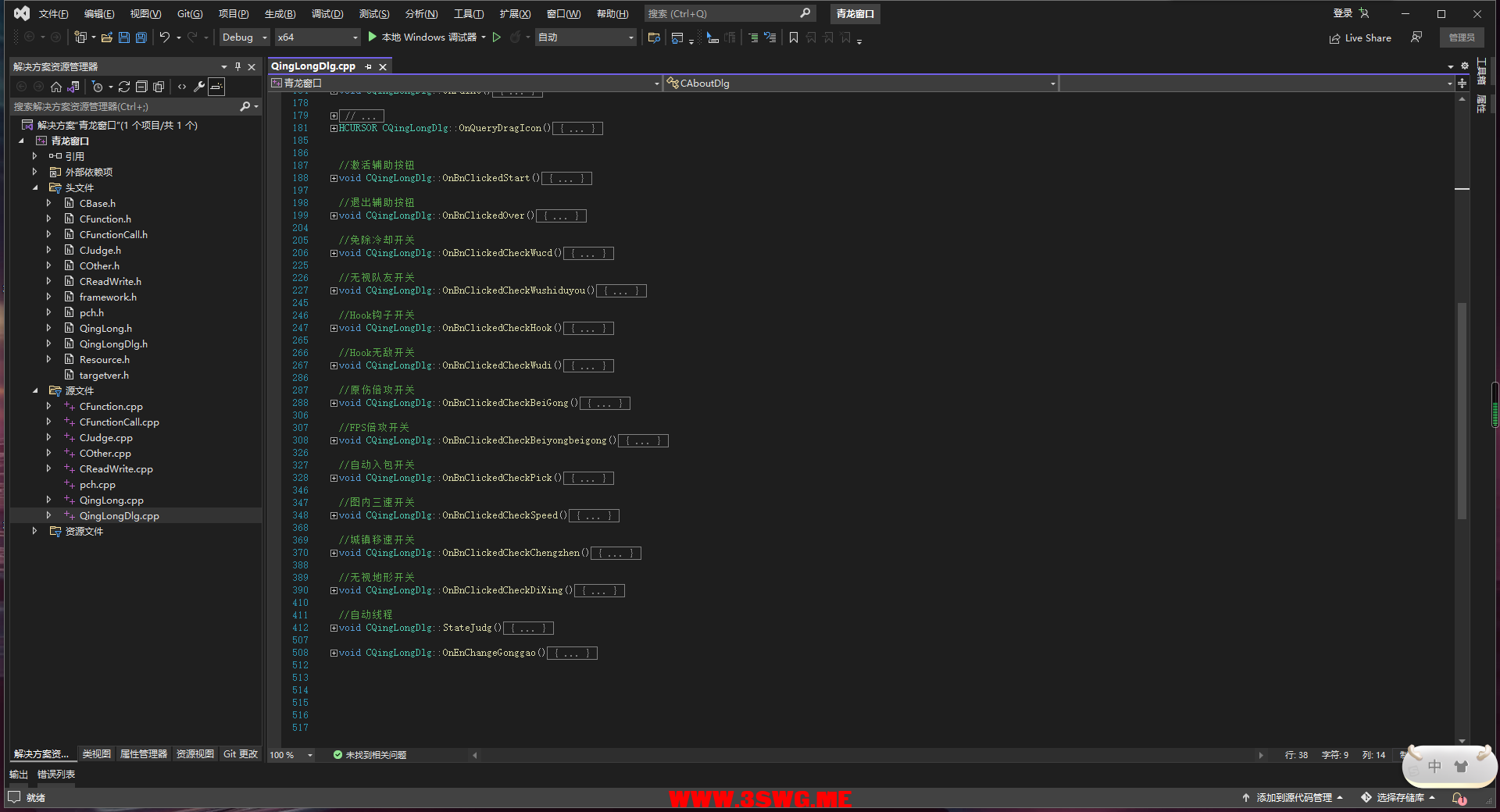
Task: Click the Find in Files folder icon
Action: pos(655,37)
